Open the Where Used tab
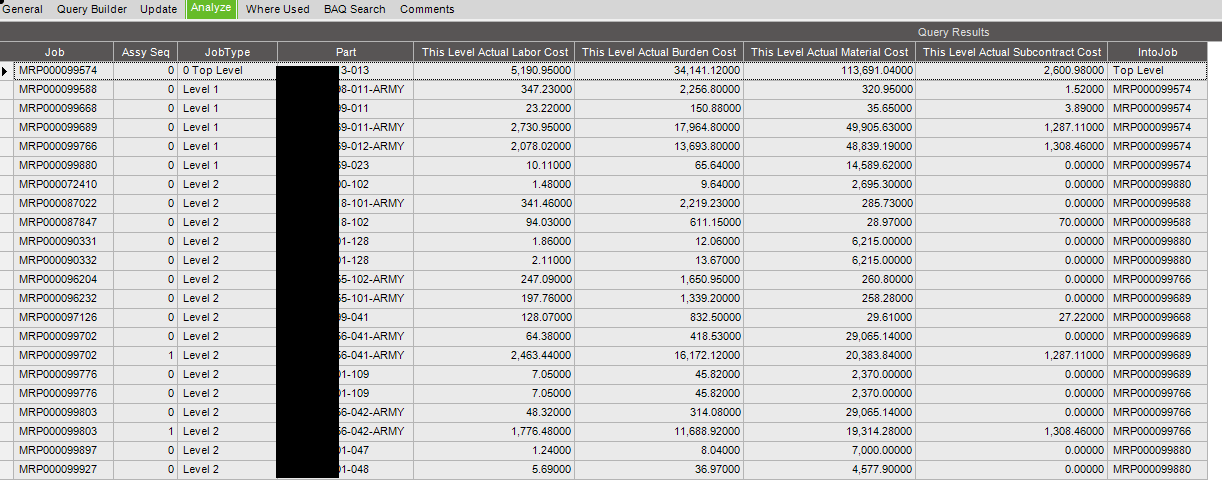 pyautogui.click(x=278, y=9)
